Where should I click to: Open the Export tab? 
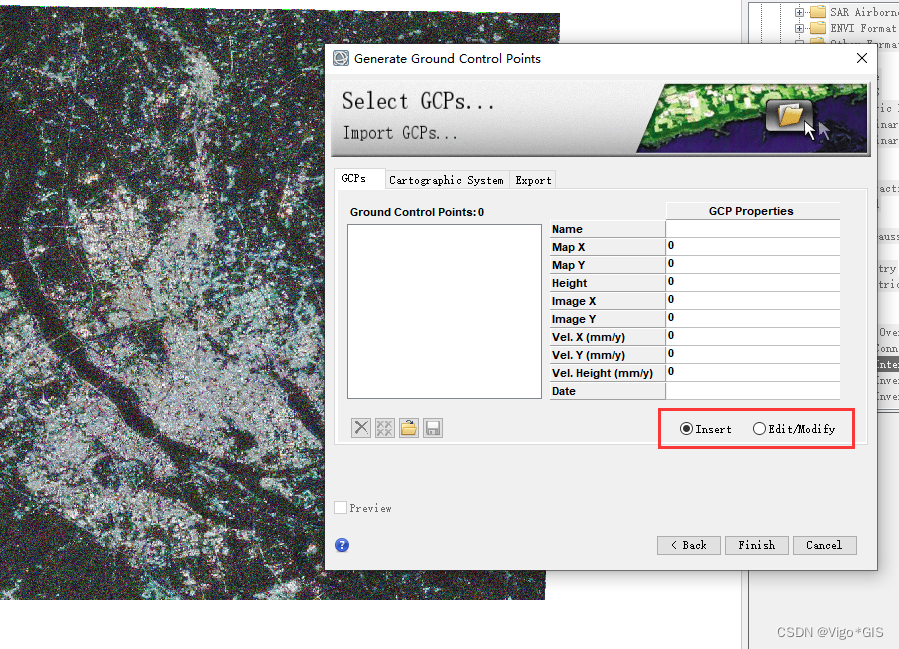coord(533,180)
